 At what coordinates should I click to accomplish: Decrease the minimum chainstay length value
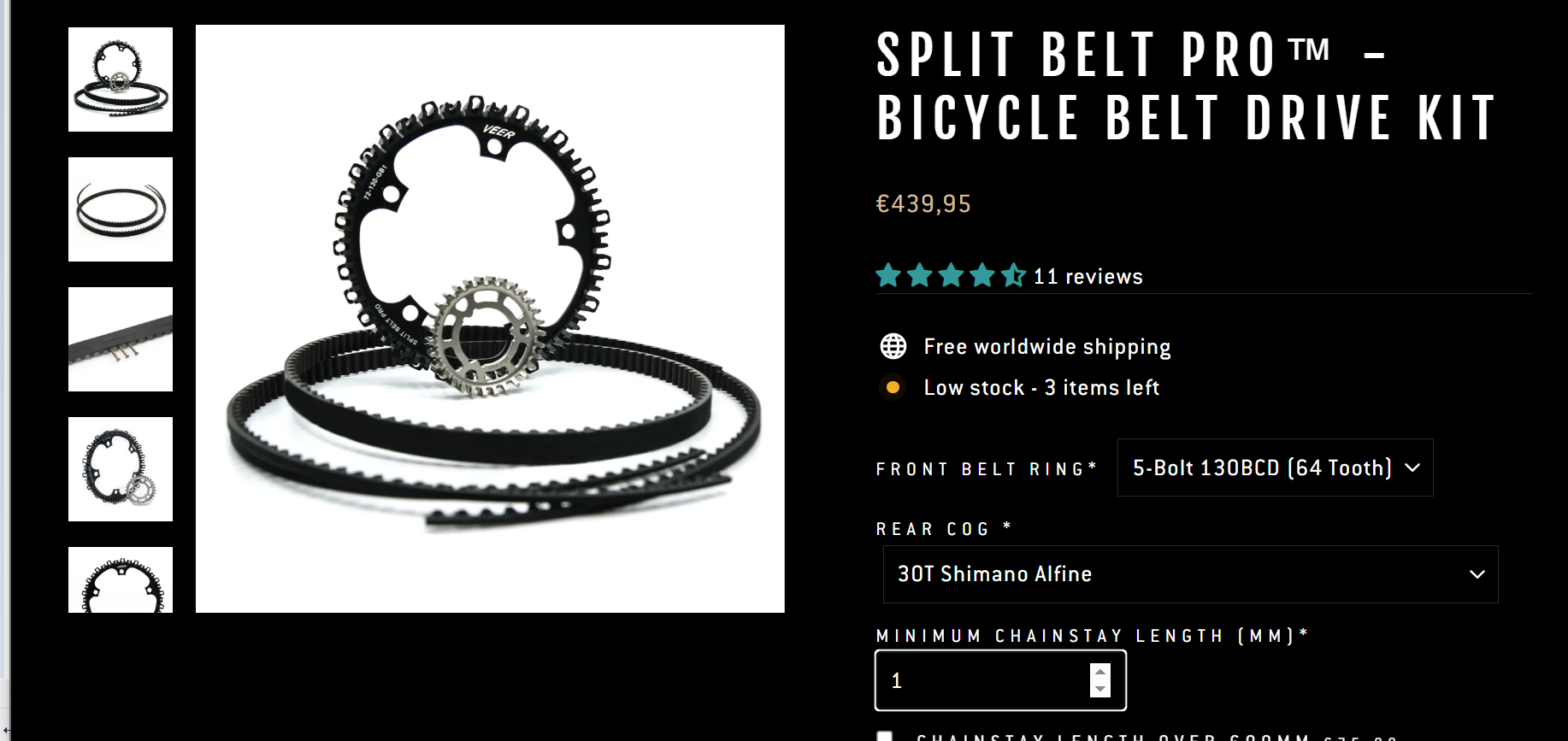1100,689
